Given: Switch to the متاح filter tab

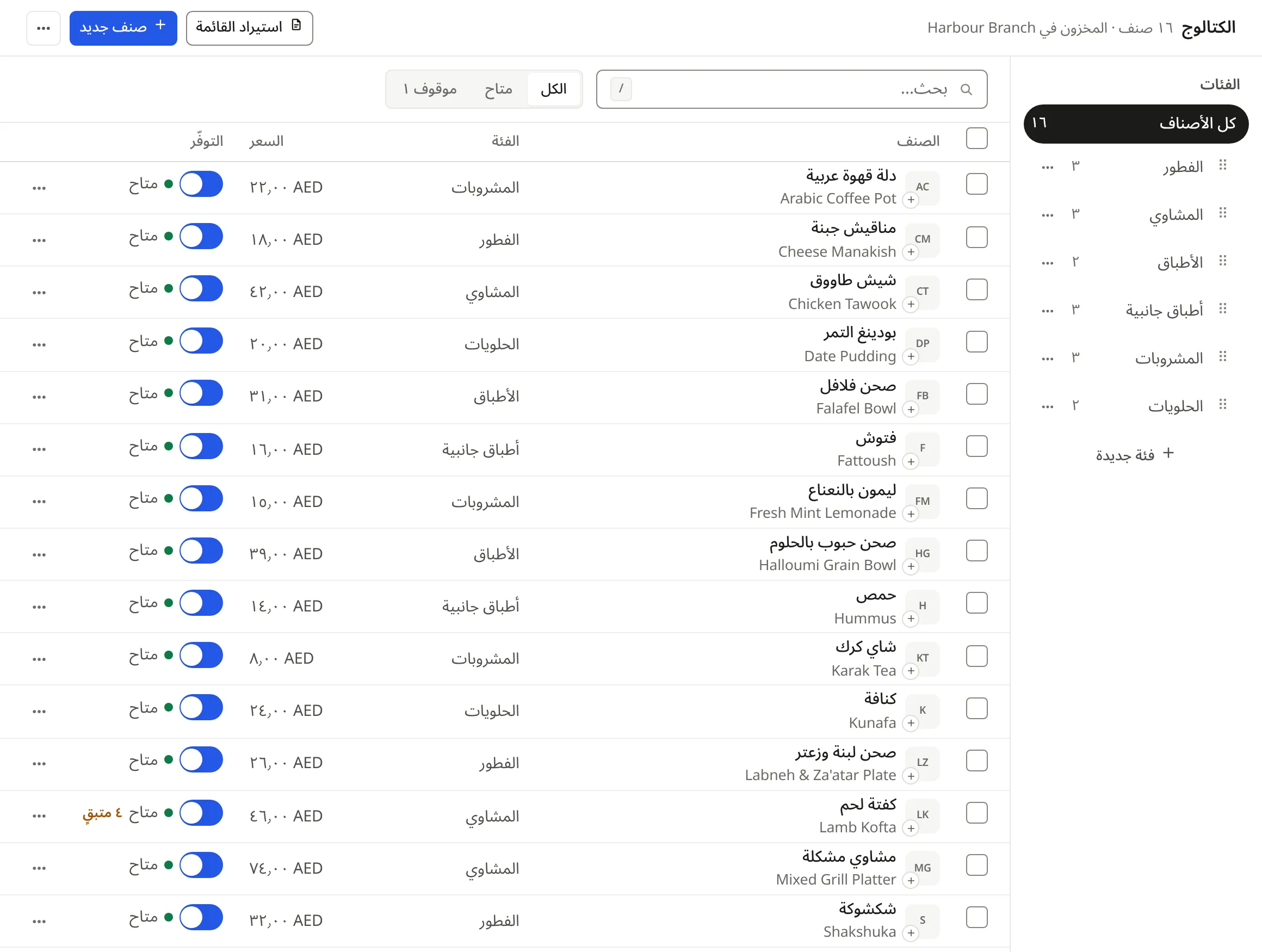Looking at the screenshot, I should [x=498, y=90].
